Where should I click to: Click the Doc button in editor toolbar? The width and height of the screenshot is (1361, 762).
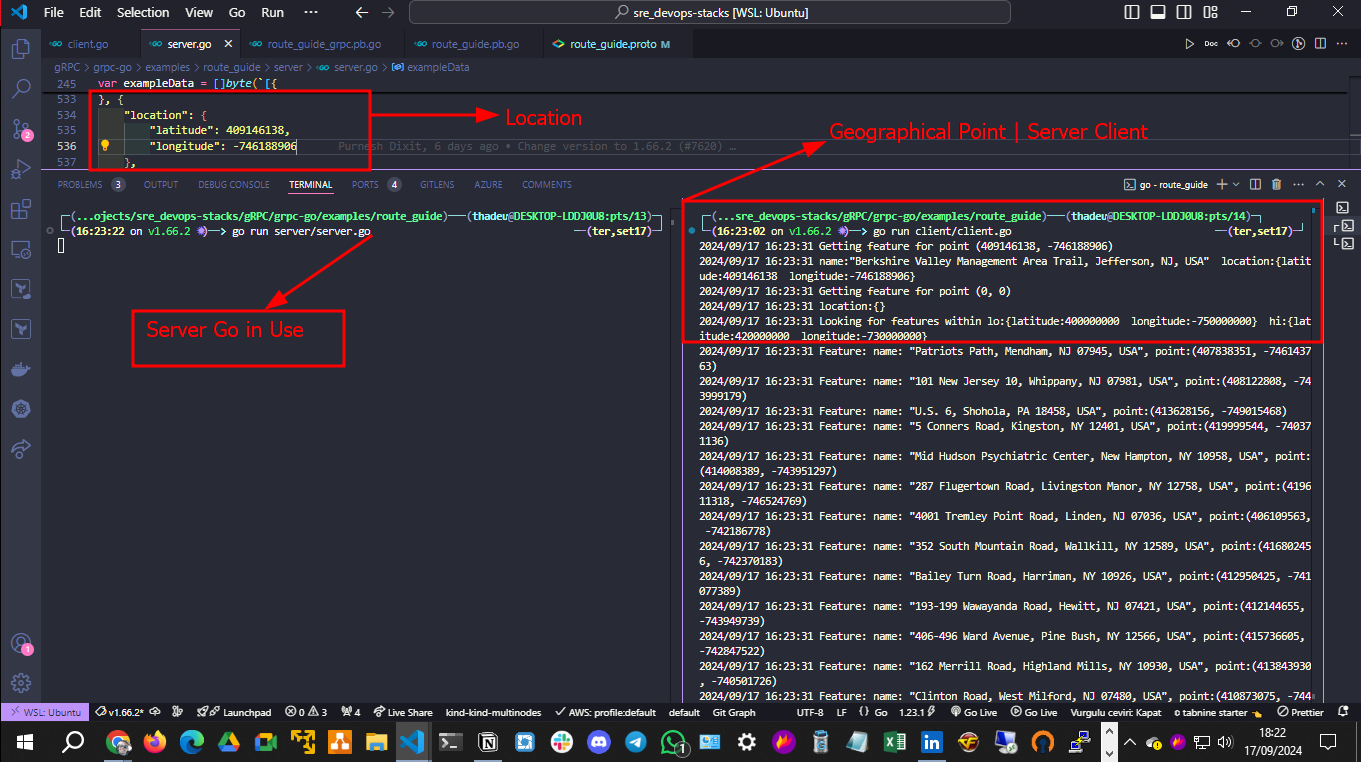click(x=1211, y=44)
